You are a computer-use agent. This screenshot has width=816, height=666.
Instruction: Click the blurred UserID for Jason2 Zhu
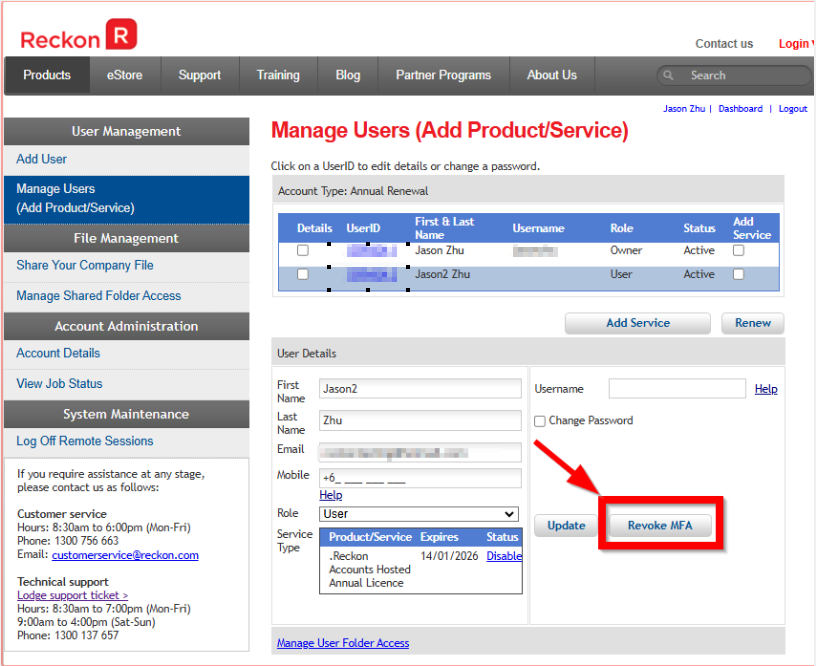[372, 274]
